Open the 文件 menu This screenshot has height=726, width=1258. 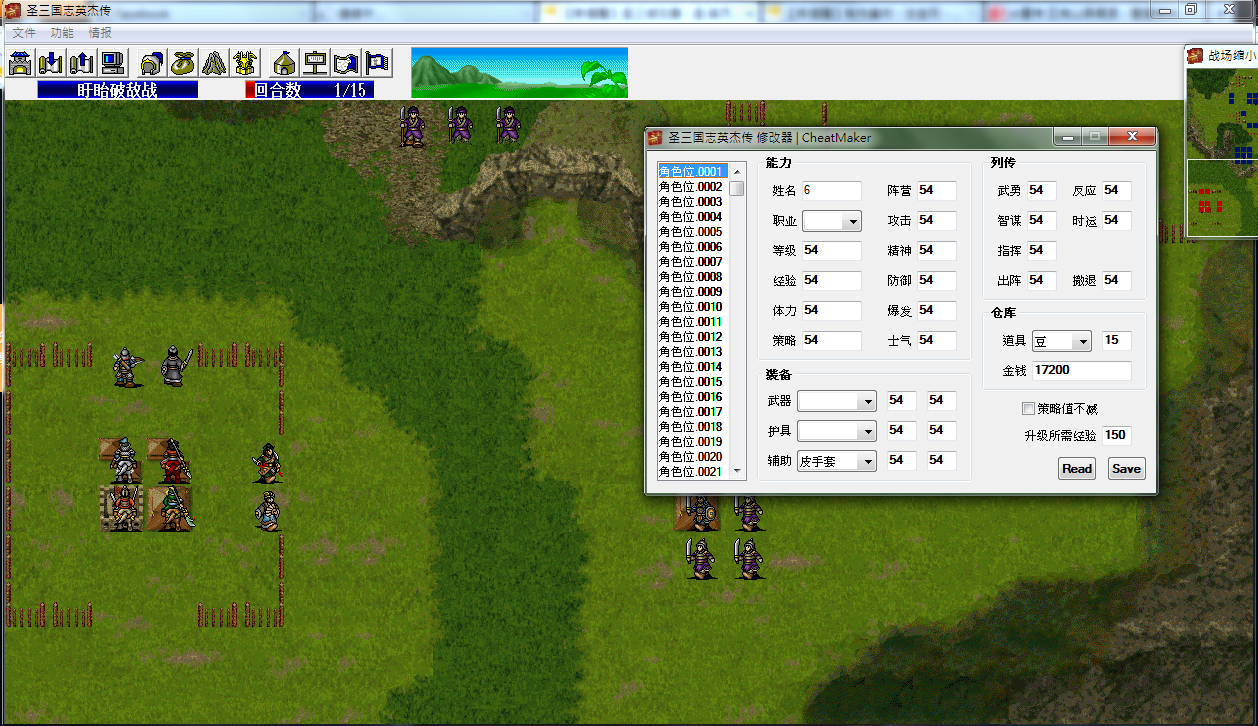click(24, 33)
